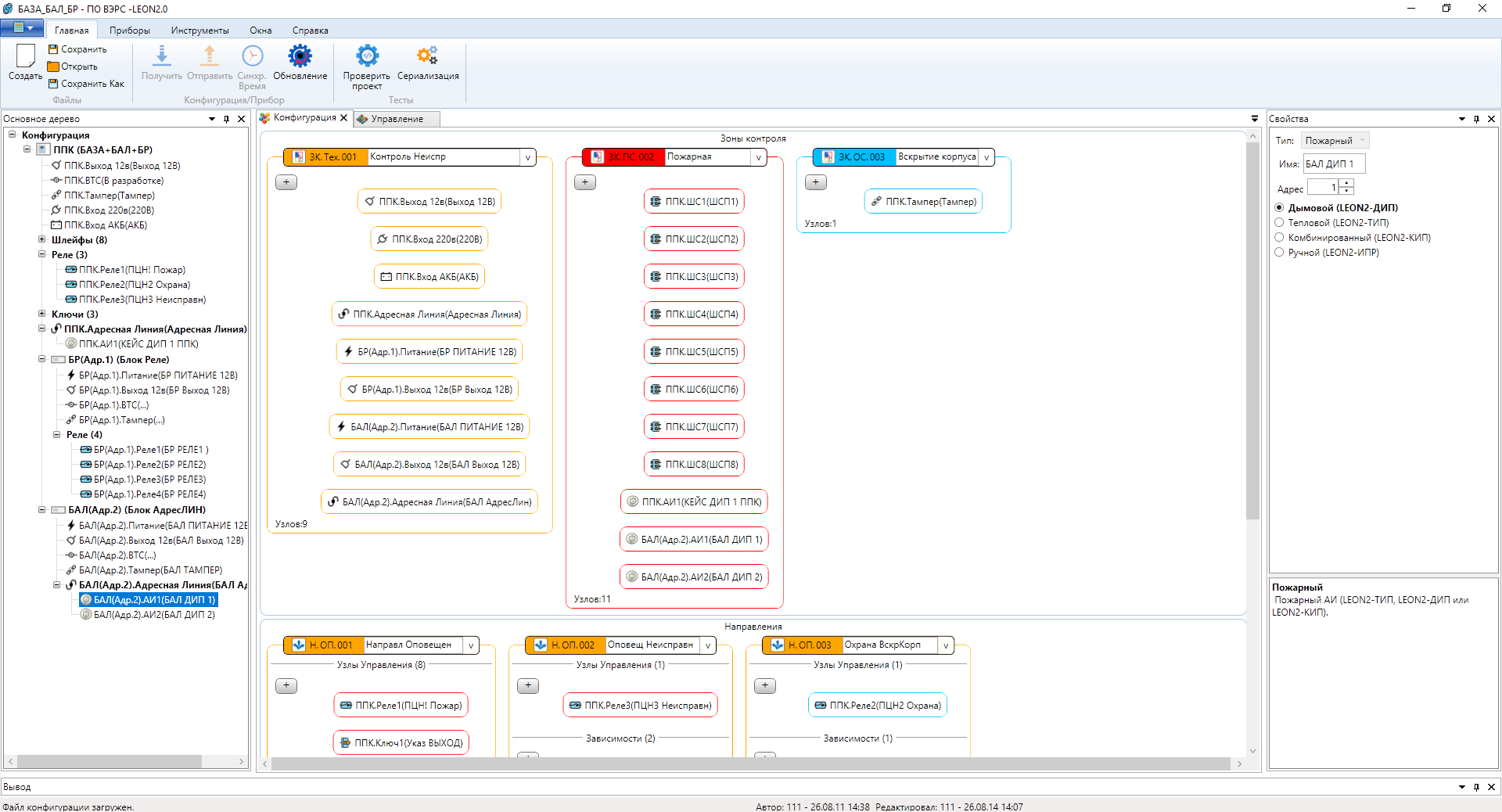
Task: Switch to the Приборы ribbon tab
Action: point(130,31)
